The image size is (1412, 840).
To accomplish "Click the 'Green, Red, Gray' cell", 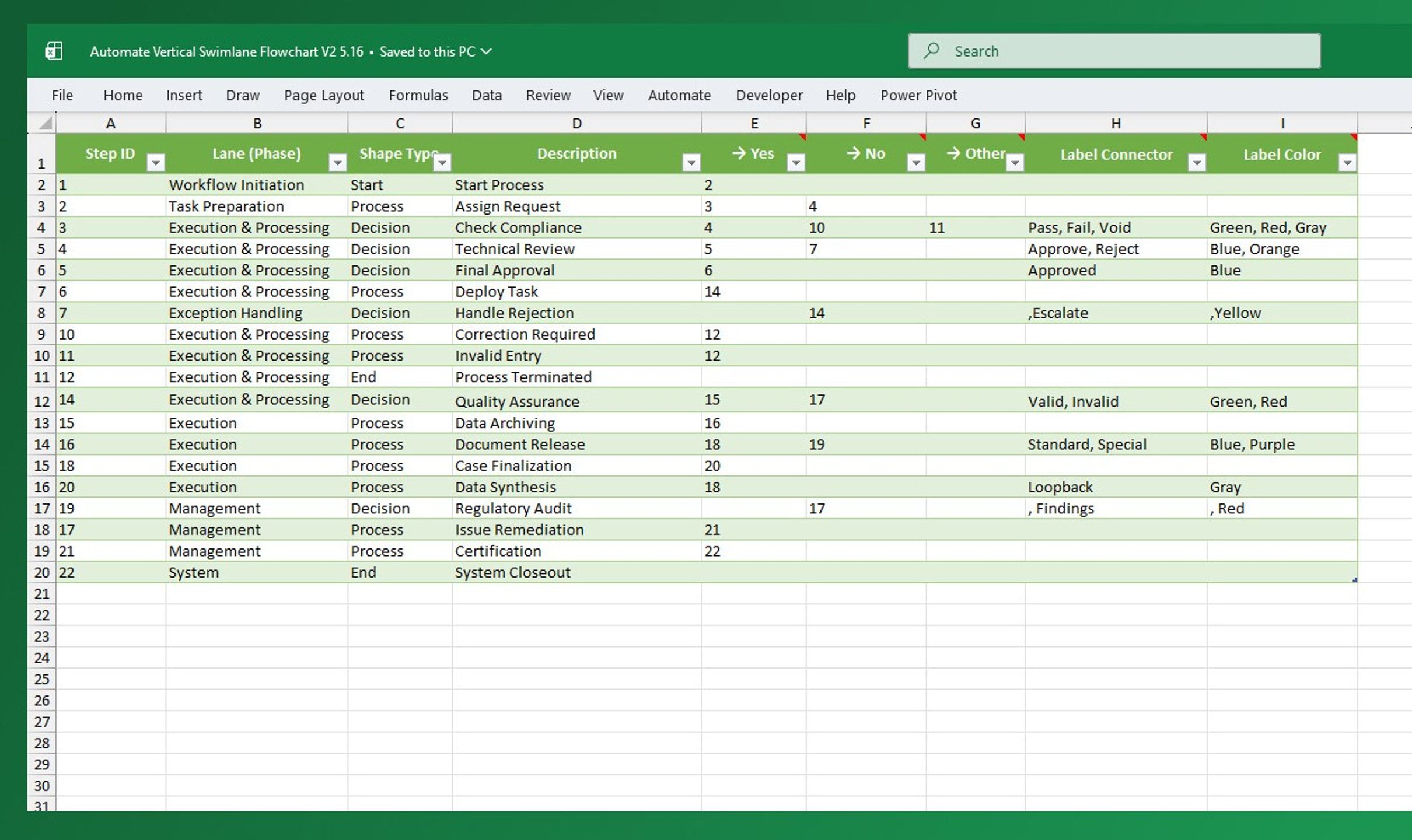I will coord(1282,228).
